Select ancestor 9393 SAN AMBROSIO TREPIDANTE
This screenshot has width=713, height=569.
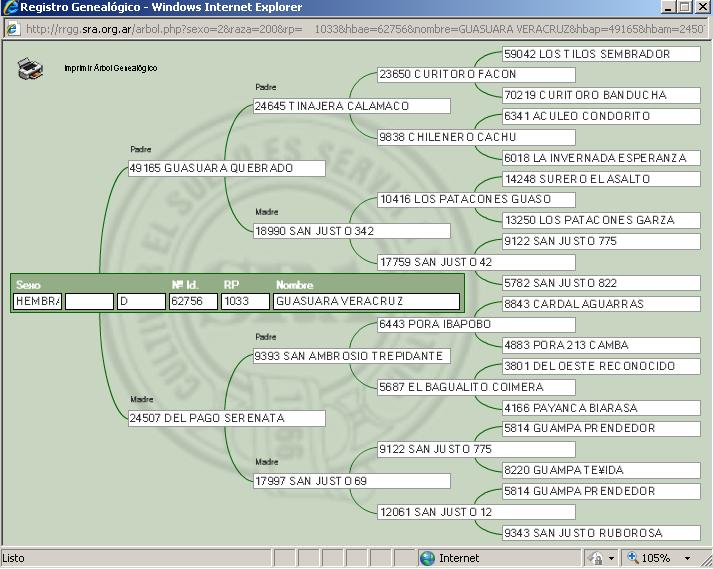point(350,356)
